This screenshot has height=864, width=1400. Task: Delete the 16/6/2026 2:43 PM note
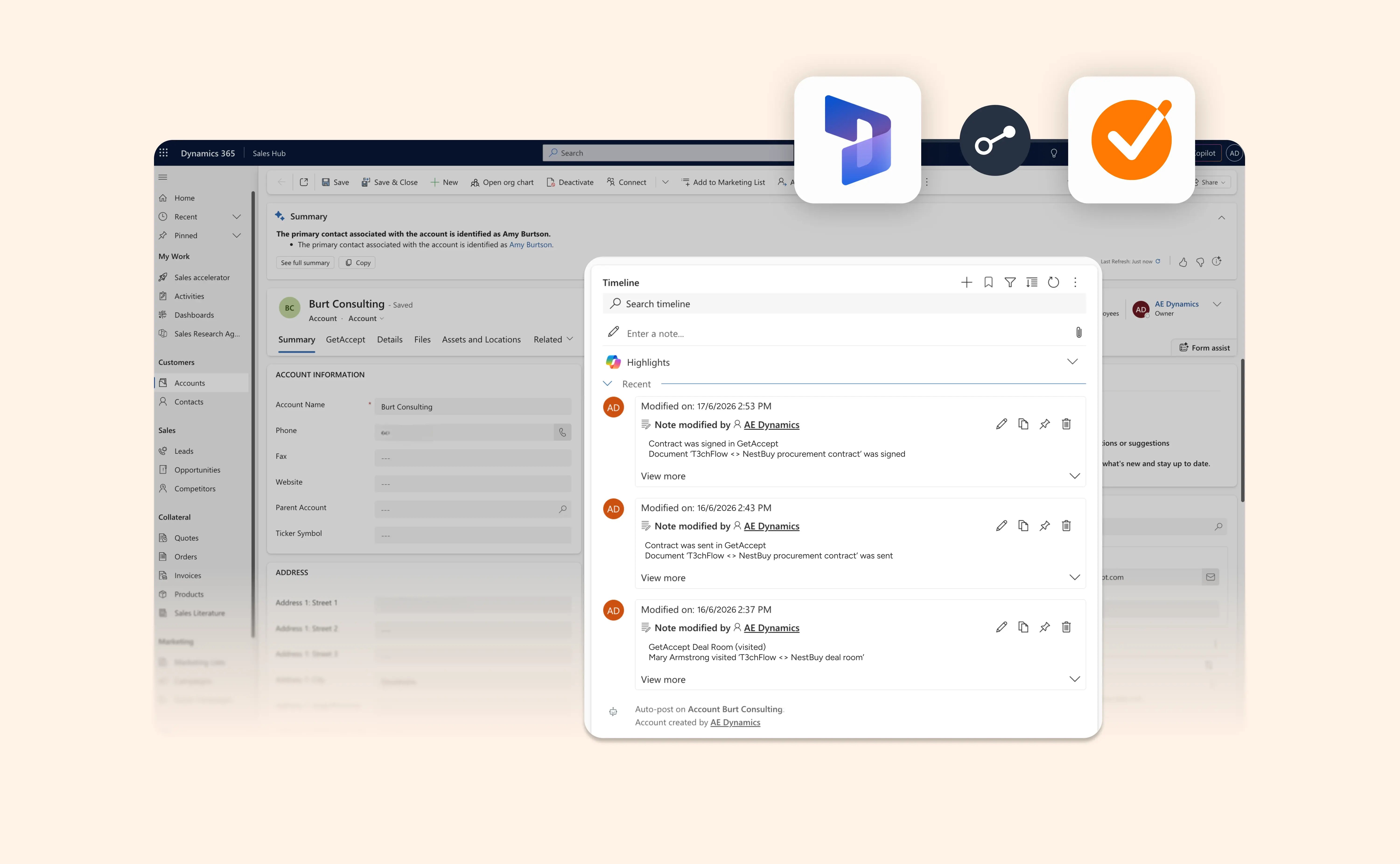pyautogui.click(x=1066, y=526)
